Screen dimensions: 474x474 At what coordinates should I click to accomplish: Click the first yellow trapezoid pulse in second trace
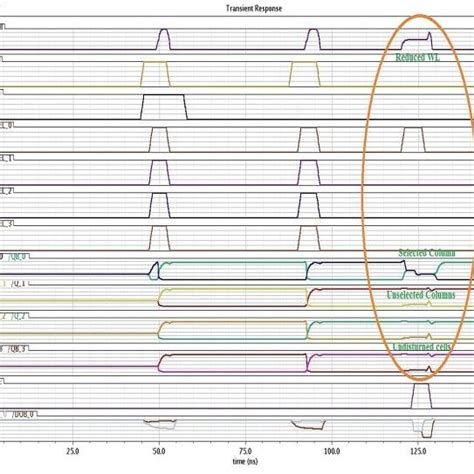click(x=155, y=74)
